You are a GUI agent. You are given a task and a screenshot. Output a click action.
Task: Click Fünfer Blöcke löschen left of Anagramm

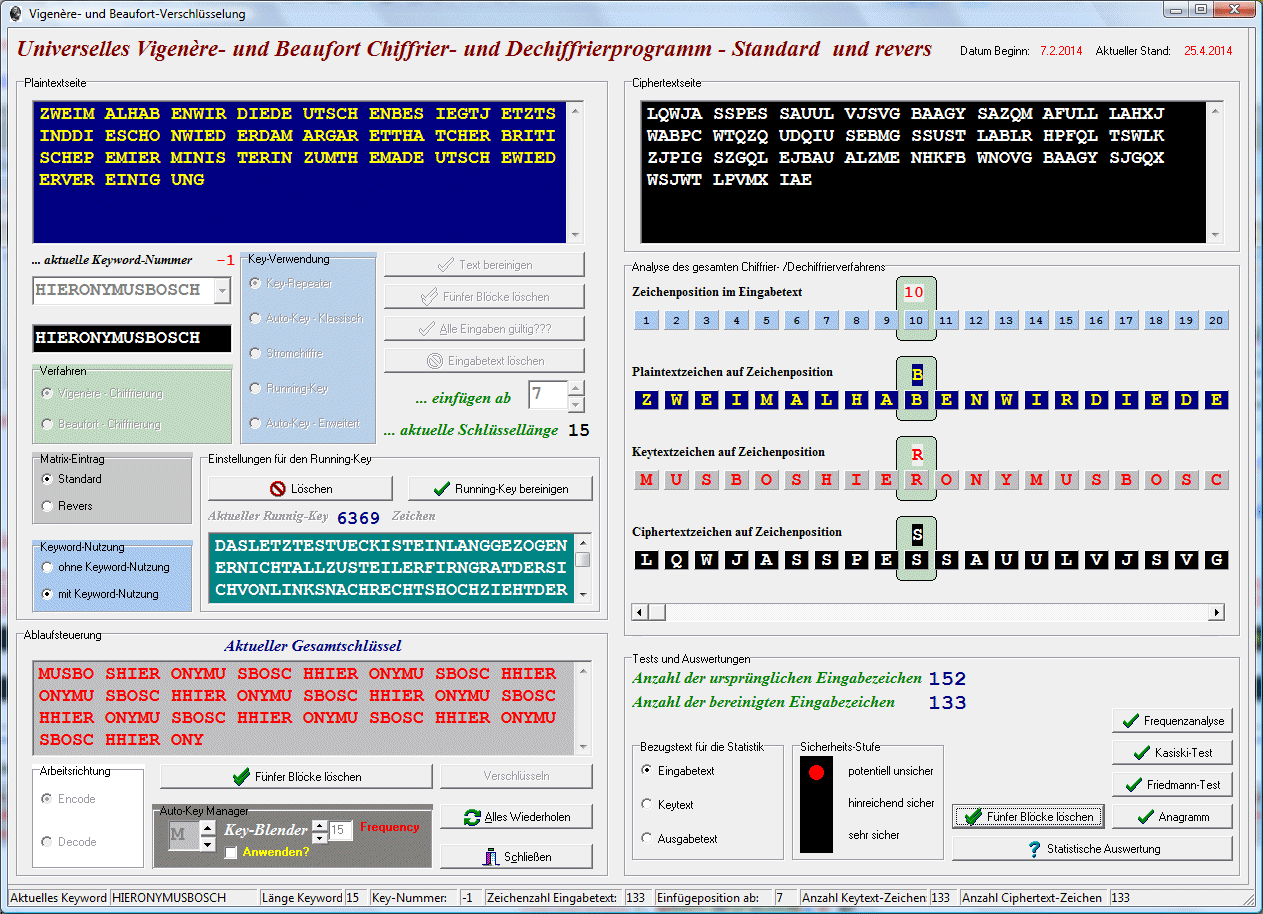1028,817
